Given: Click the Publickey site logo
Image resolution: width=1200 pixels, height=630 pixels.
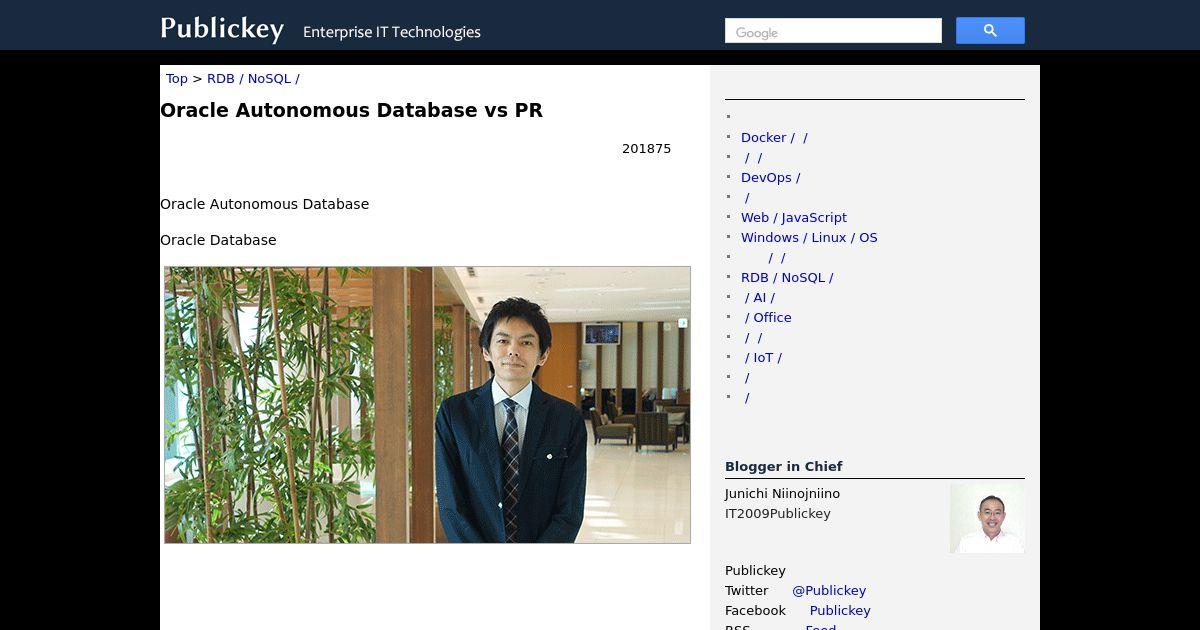Looking at the screenshot, I should click(222, 28).
